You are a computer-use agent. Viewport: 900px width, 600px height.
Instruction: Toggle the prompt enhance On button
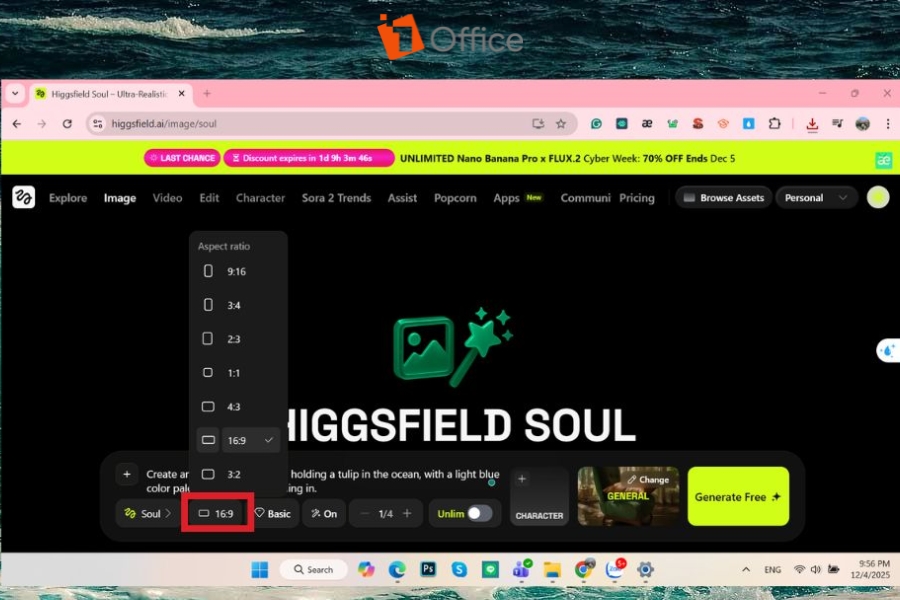pos(324,513)
